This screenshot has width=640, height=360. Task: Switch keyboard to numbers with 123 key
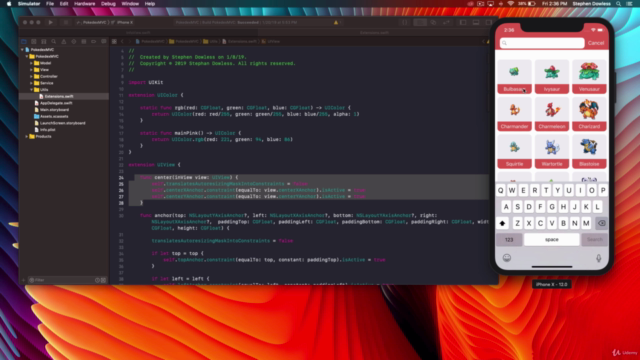click(509, 240)
